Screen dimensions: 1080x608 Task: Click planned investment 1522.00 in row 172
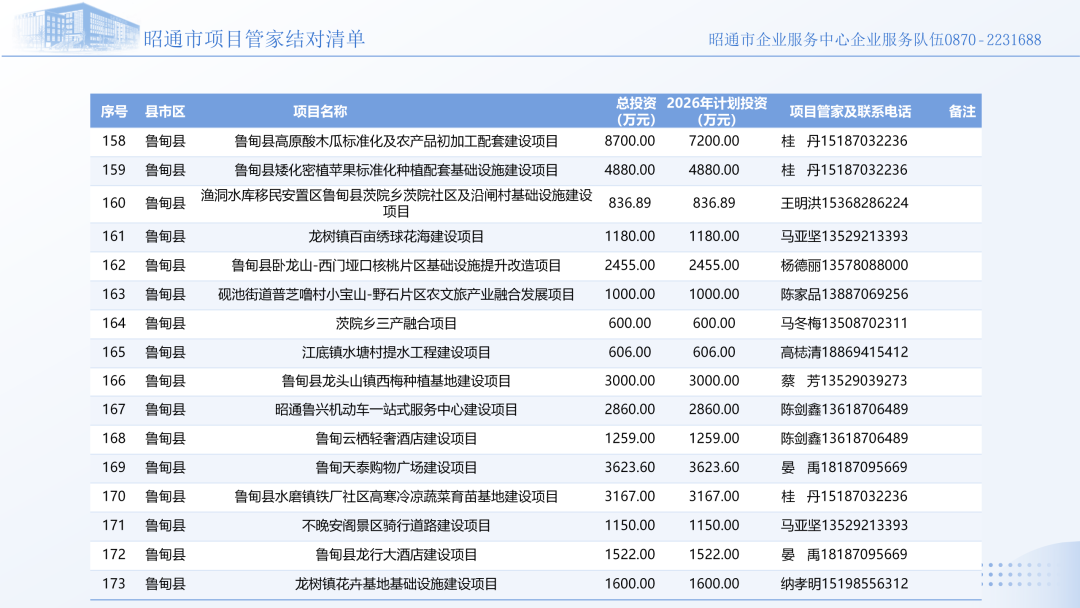(x=714, y=554)
